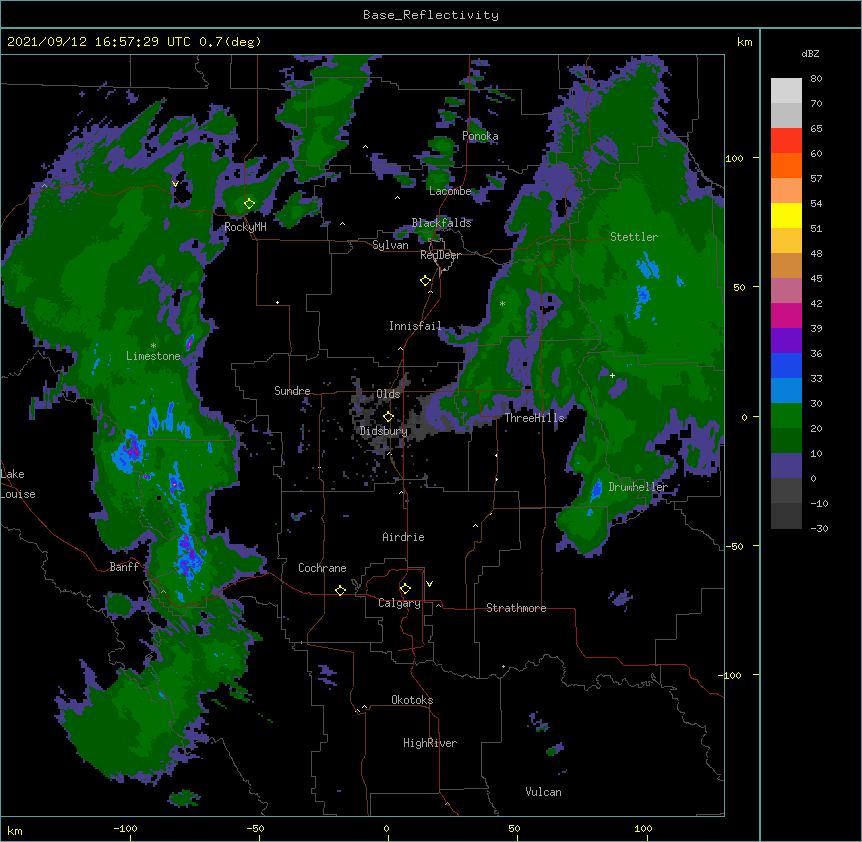Select the purple 36–39 dBZ legend swatch
The height and width of the screenshot is (842, 862).
tap(786, 341)
